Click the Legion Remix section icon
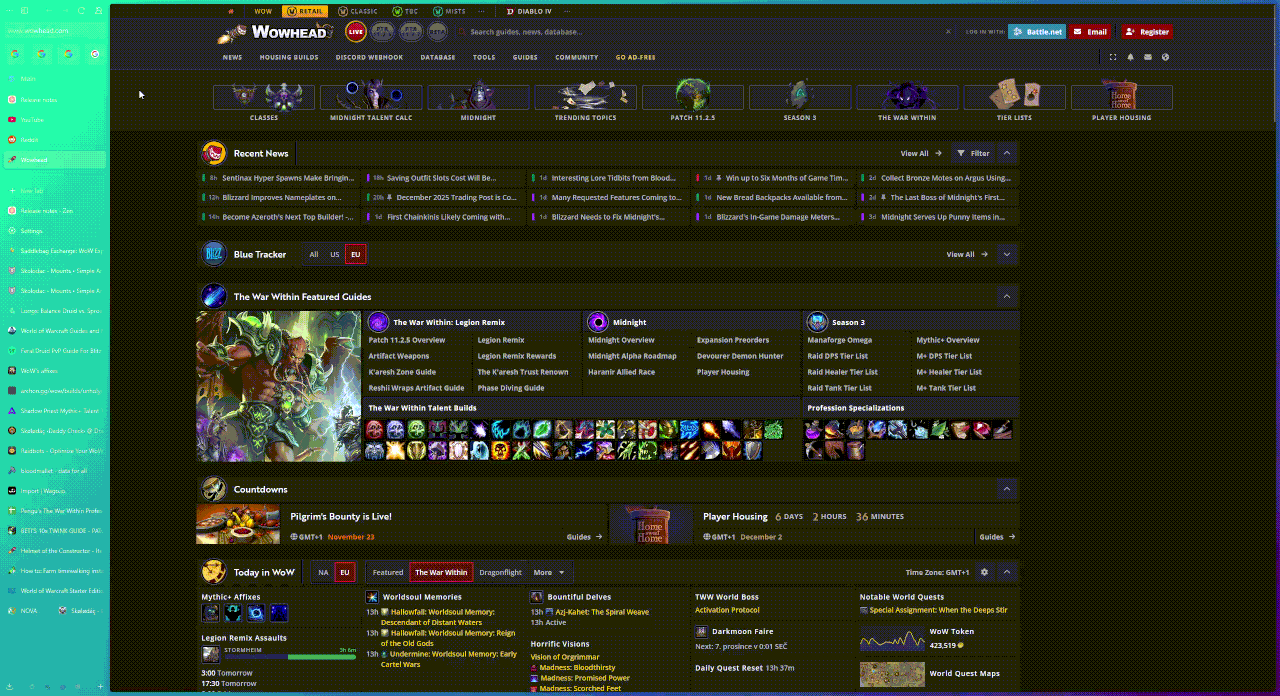Viewport: 1280px width, 696px height. pyautogui.click(x=378, y=322)
